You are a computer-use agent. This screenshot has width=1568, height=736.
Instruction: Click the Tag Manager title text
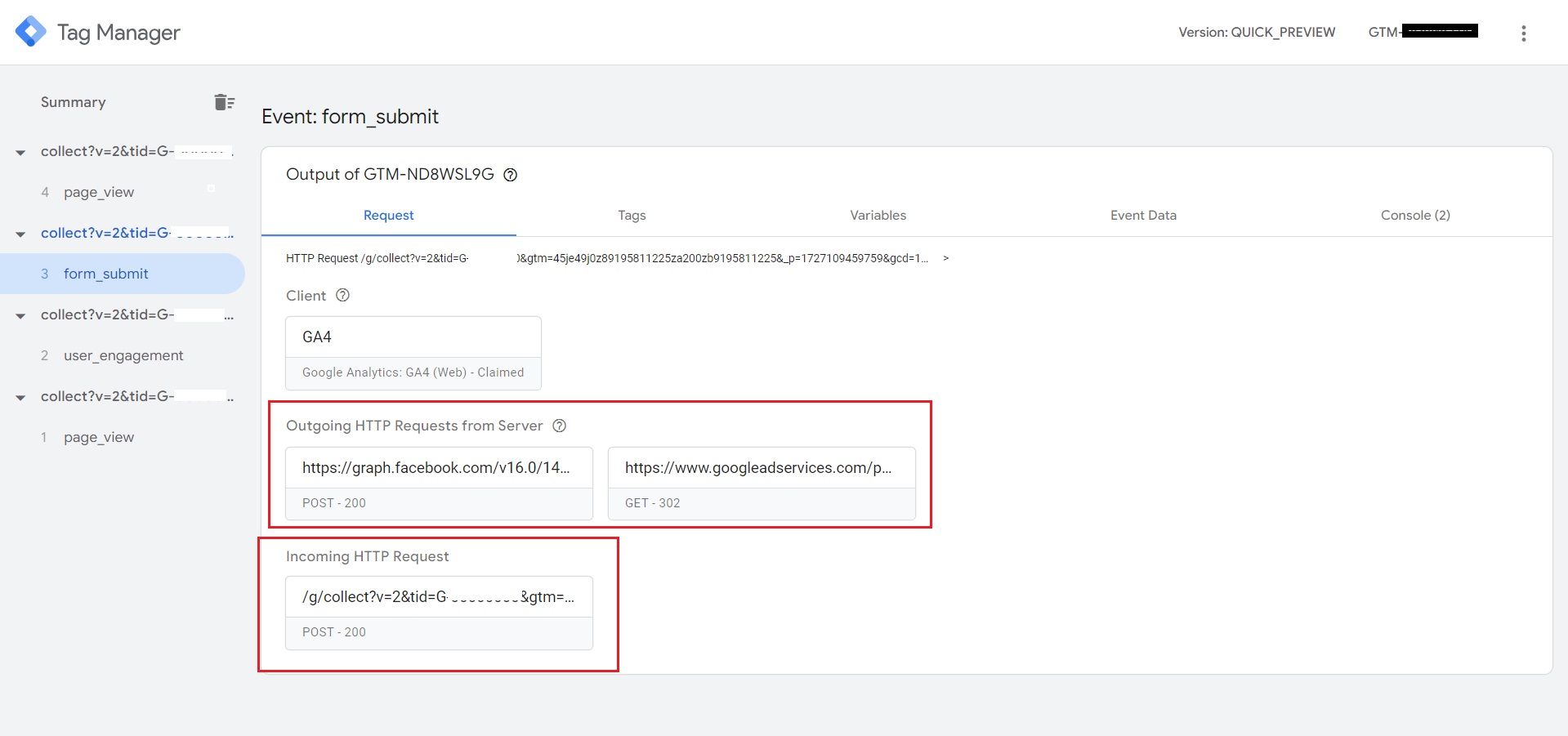[118, 33]
